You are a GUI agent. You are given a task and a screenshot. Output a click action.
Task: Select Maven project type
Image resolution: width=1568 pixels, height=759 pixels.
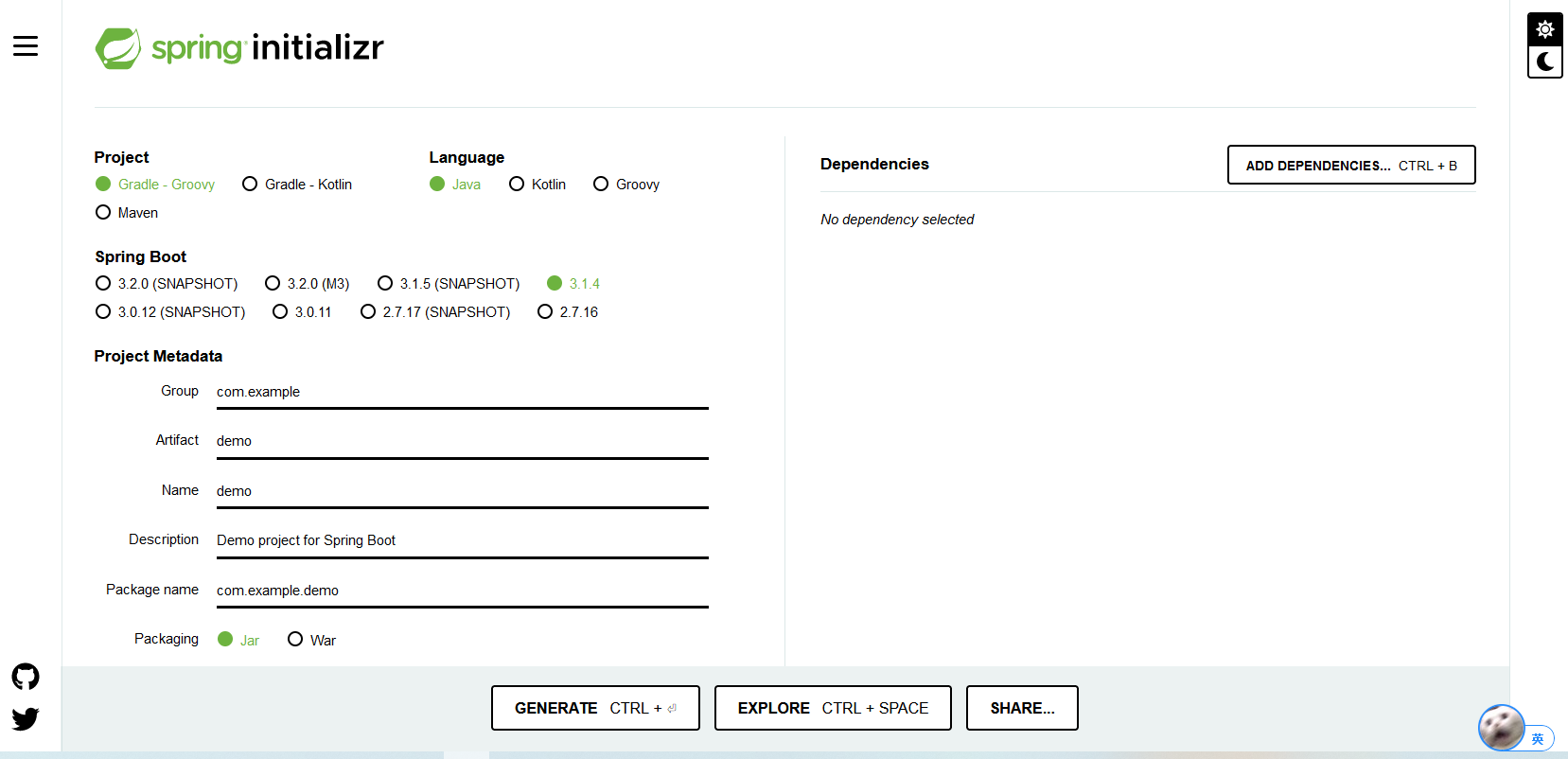(127, 213)
